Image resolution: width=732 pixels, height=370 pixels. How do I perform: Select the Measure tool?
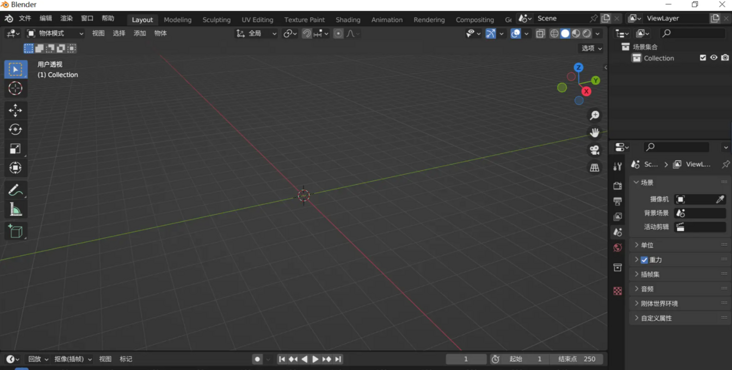coord(15,209)
